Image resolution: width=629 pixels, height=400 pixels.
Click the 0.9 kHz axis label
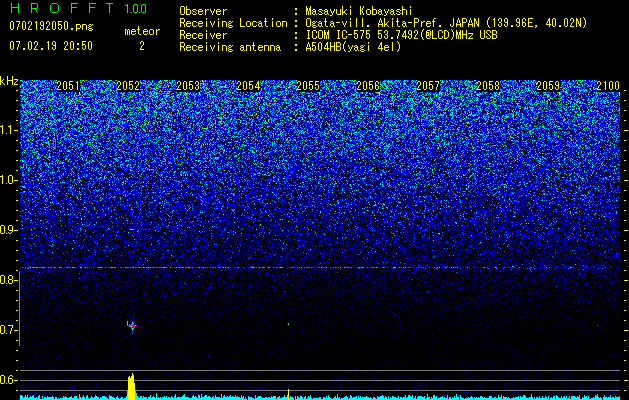9,230
